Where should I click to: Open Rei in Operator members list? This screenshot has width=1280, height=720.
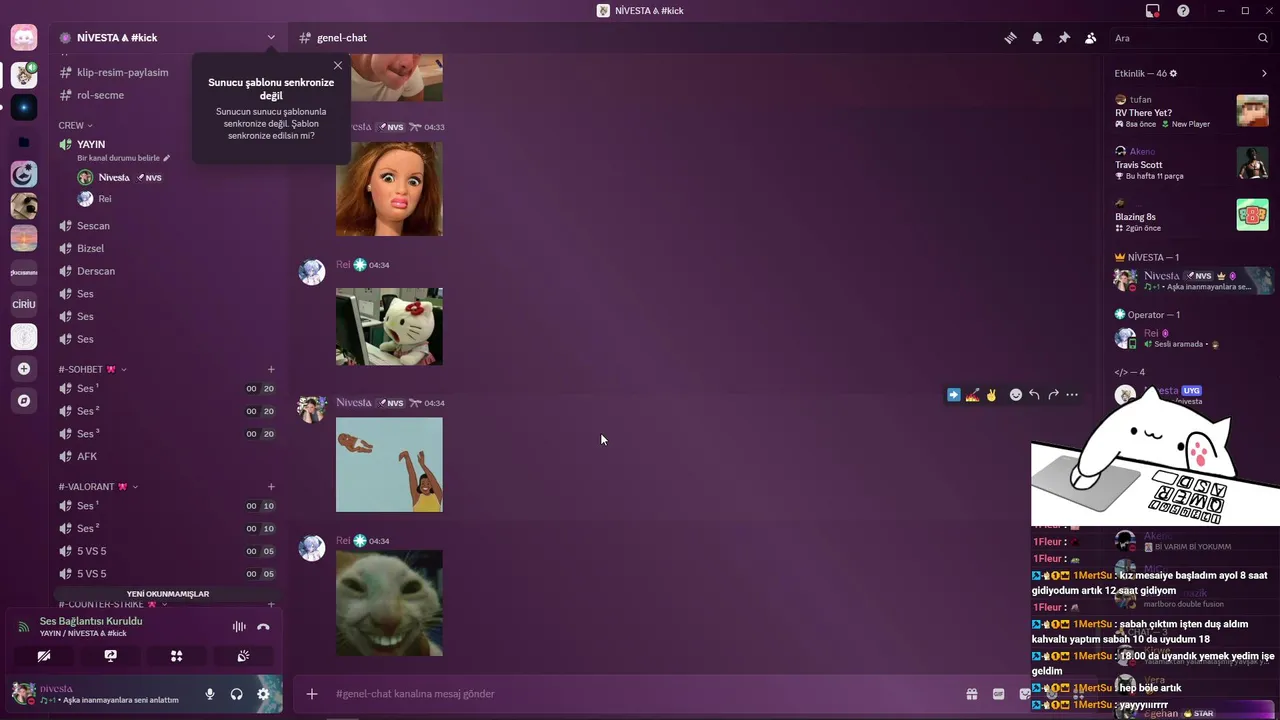[1191, 338]
